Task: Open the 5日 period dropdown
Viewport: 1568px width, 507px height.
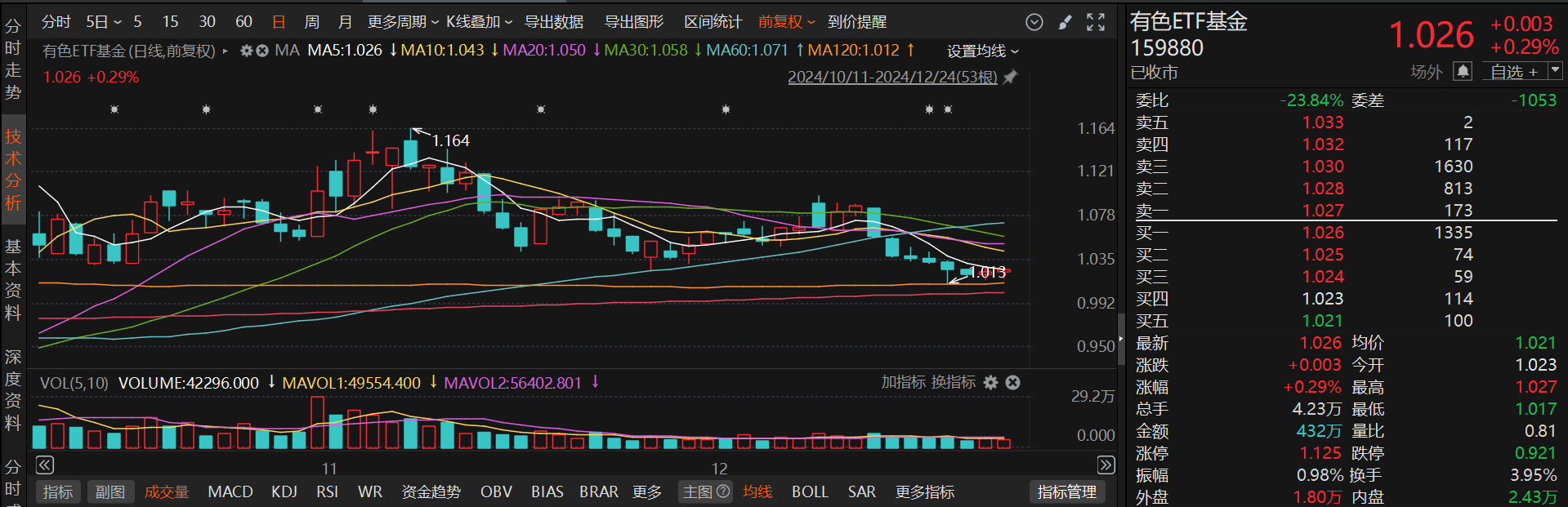Action: [x=104, y=22]
